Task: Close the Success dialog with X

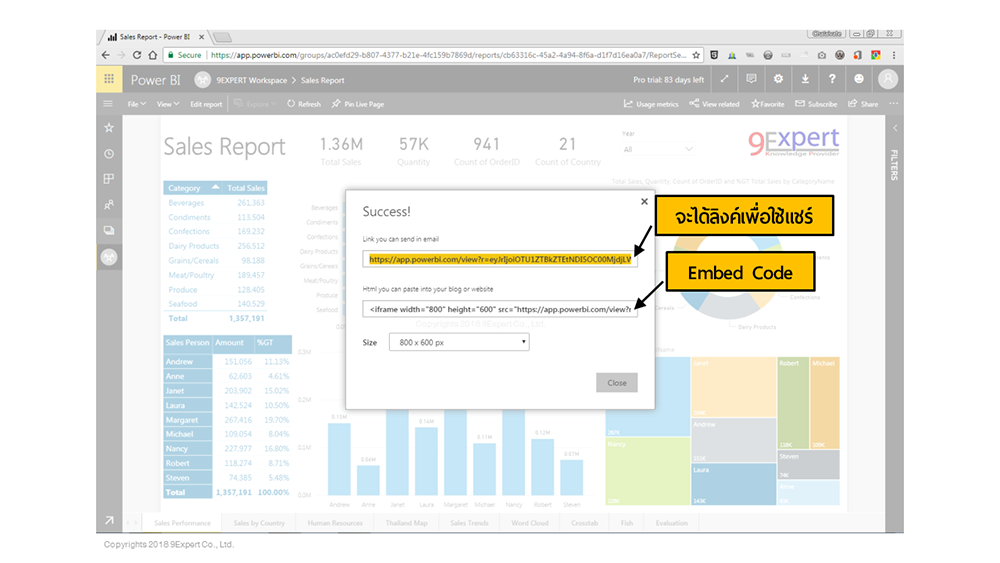Action: coord(643,201)
